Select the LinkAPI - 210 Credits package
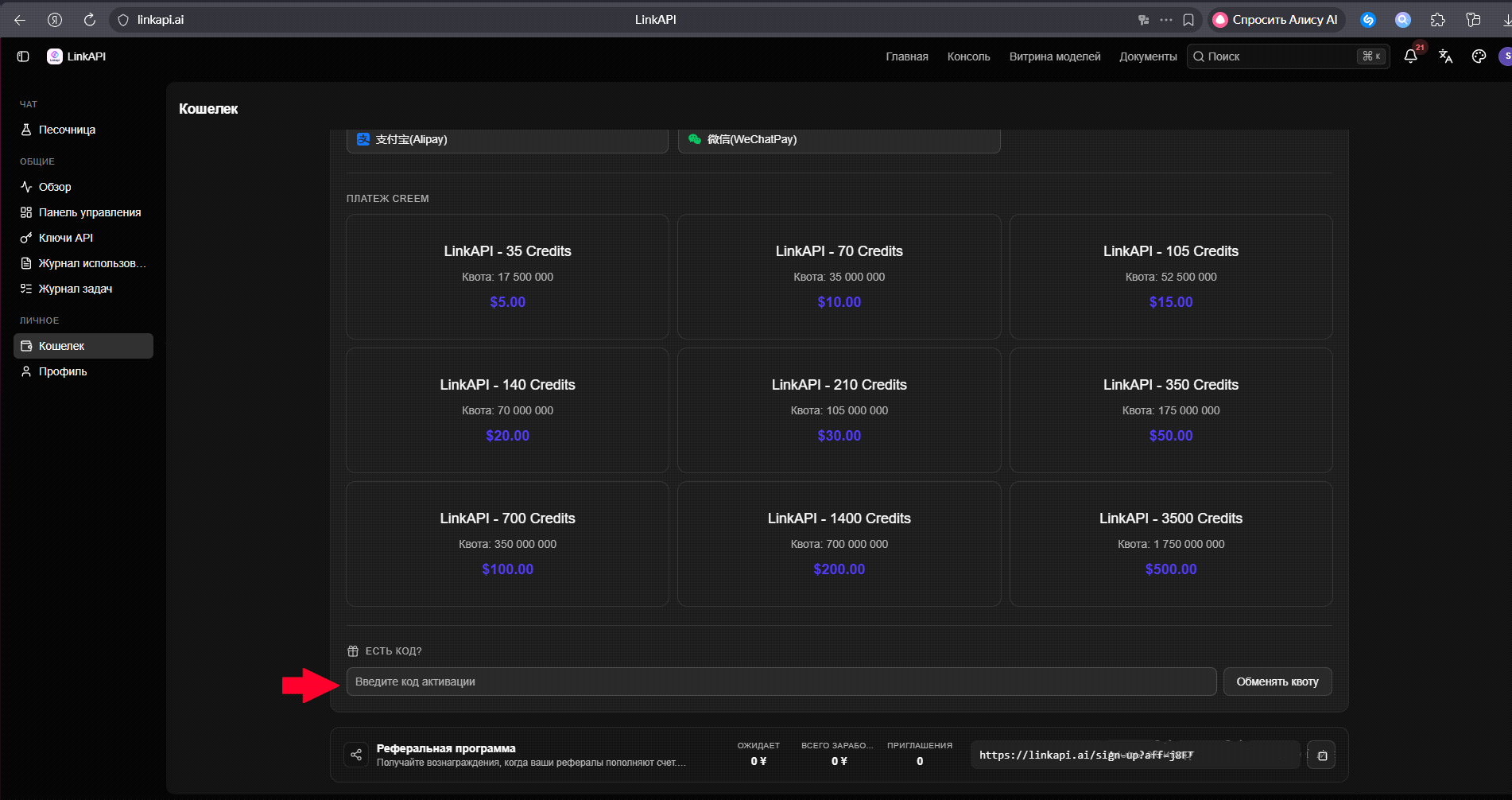 pyautogui.click(x=839, y=410)
